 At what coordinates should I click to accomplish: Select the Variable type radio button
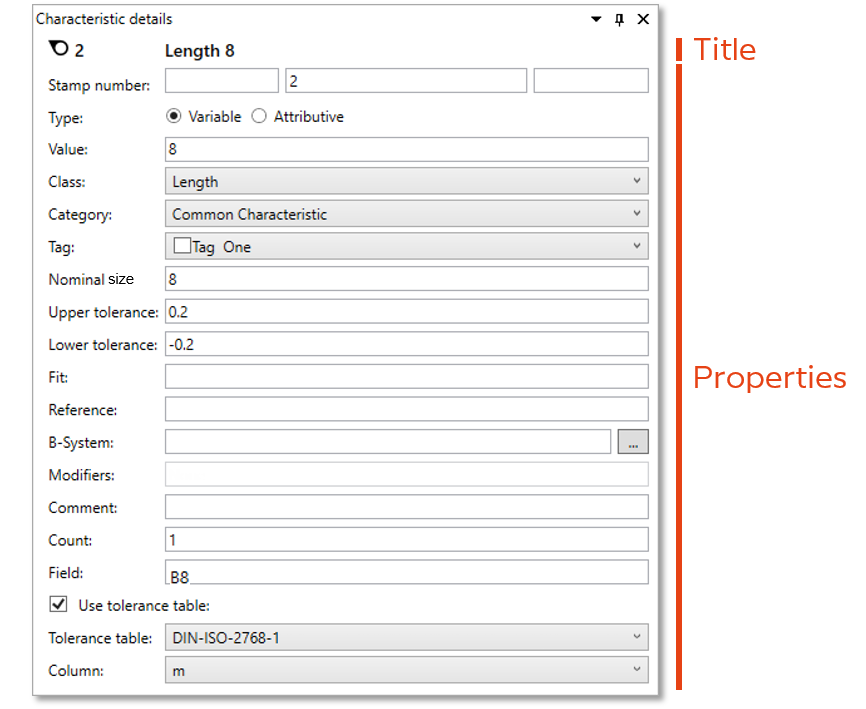pos(174,116)
